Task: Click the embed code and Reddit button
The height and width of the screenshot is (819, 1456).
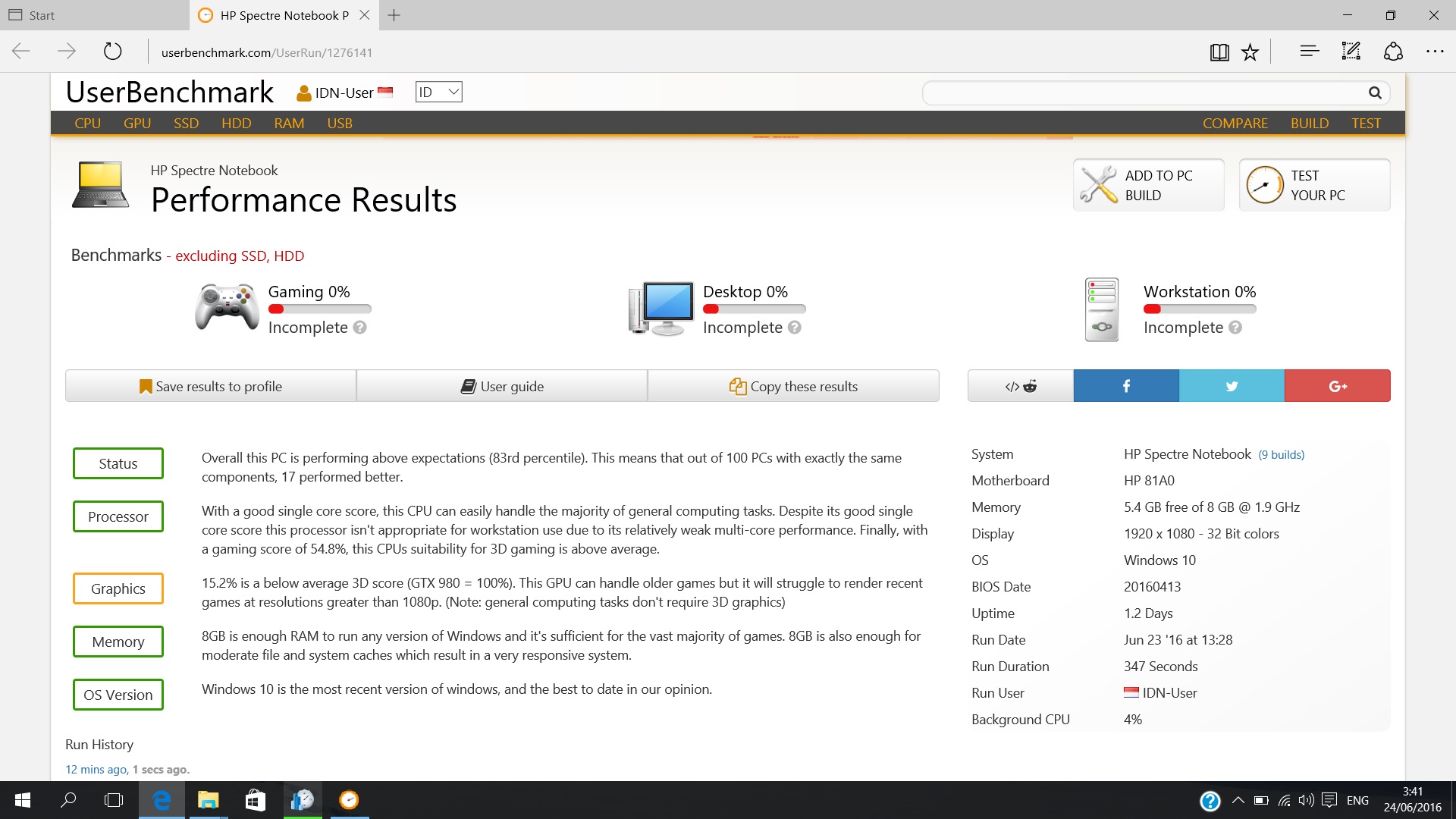Action: (1020, 386)
